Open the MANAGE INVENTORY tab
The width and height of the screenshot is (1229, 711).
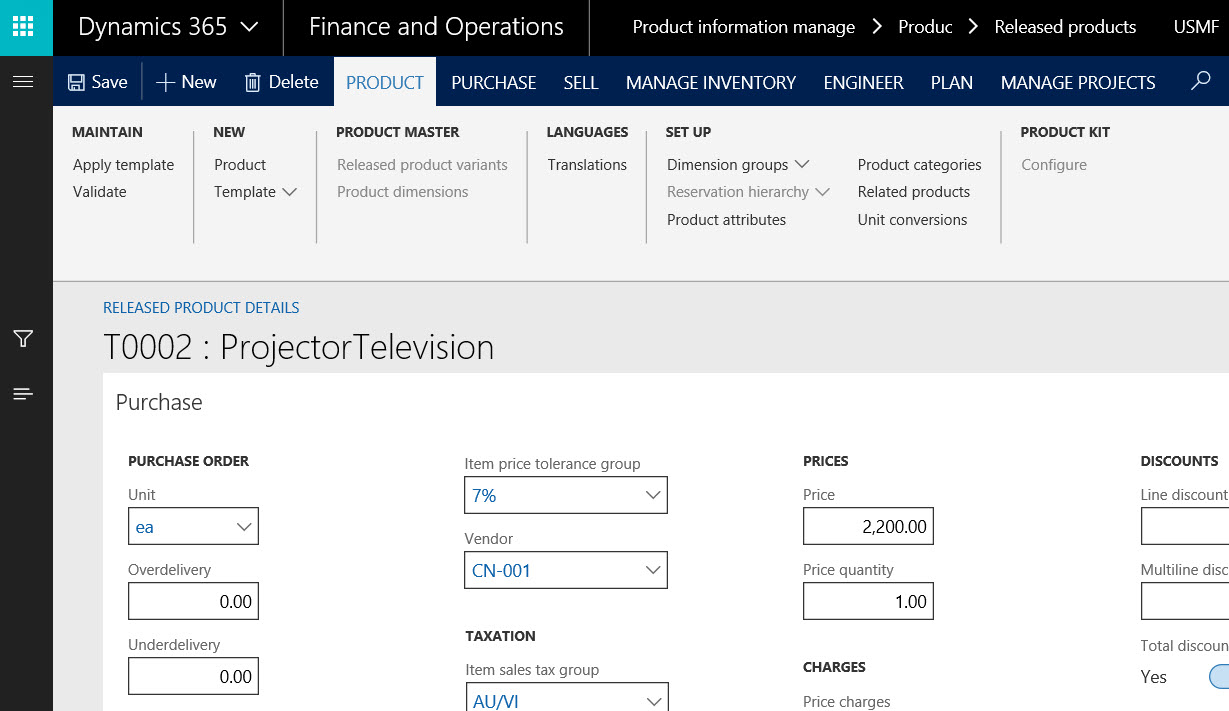coord(711,82)
